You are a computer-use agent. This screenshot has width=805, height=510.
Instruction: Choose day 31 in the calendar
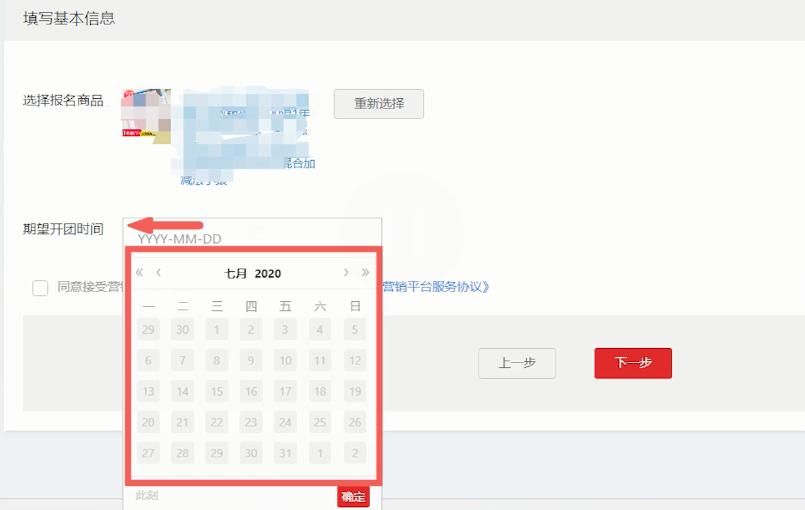point(285,453)
